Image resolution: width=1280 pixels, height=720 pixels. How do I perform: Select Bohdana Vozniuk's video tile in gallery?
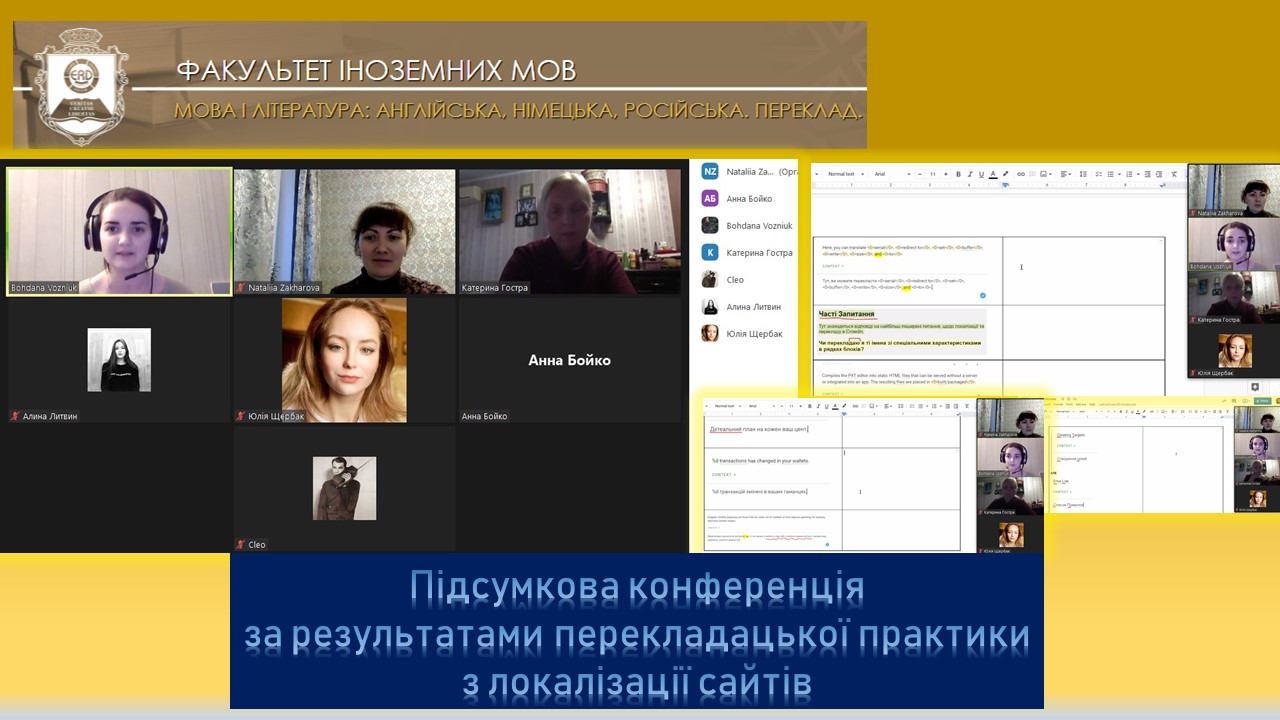(x=119, y=231)
